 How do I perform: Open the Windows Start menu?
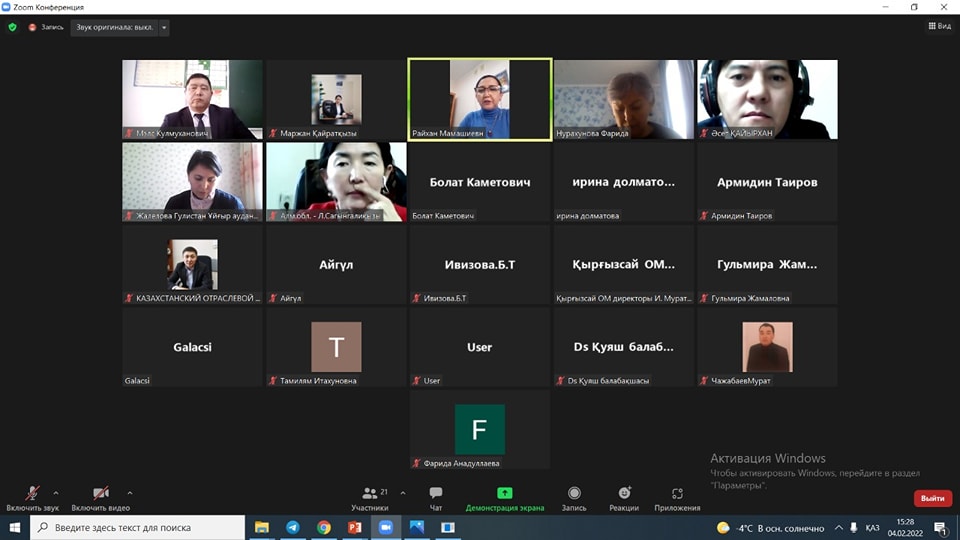[x=15, y=527]
